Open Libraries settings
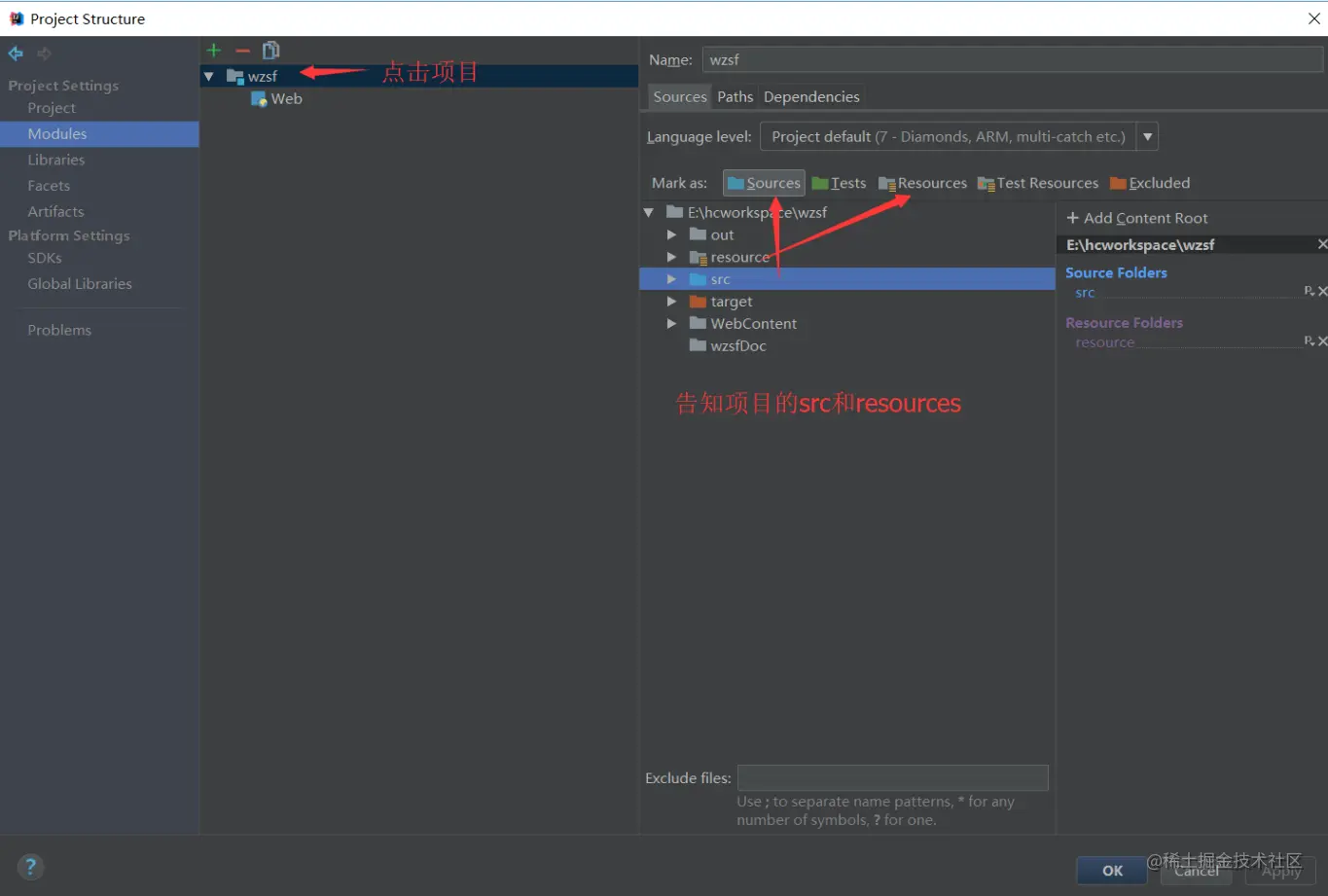 tap(56, 160)
